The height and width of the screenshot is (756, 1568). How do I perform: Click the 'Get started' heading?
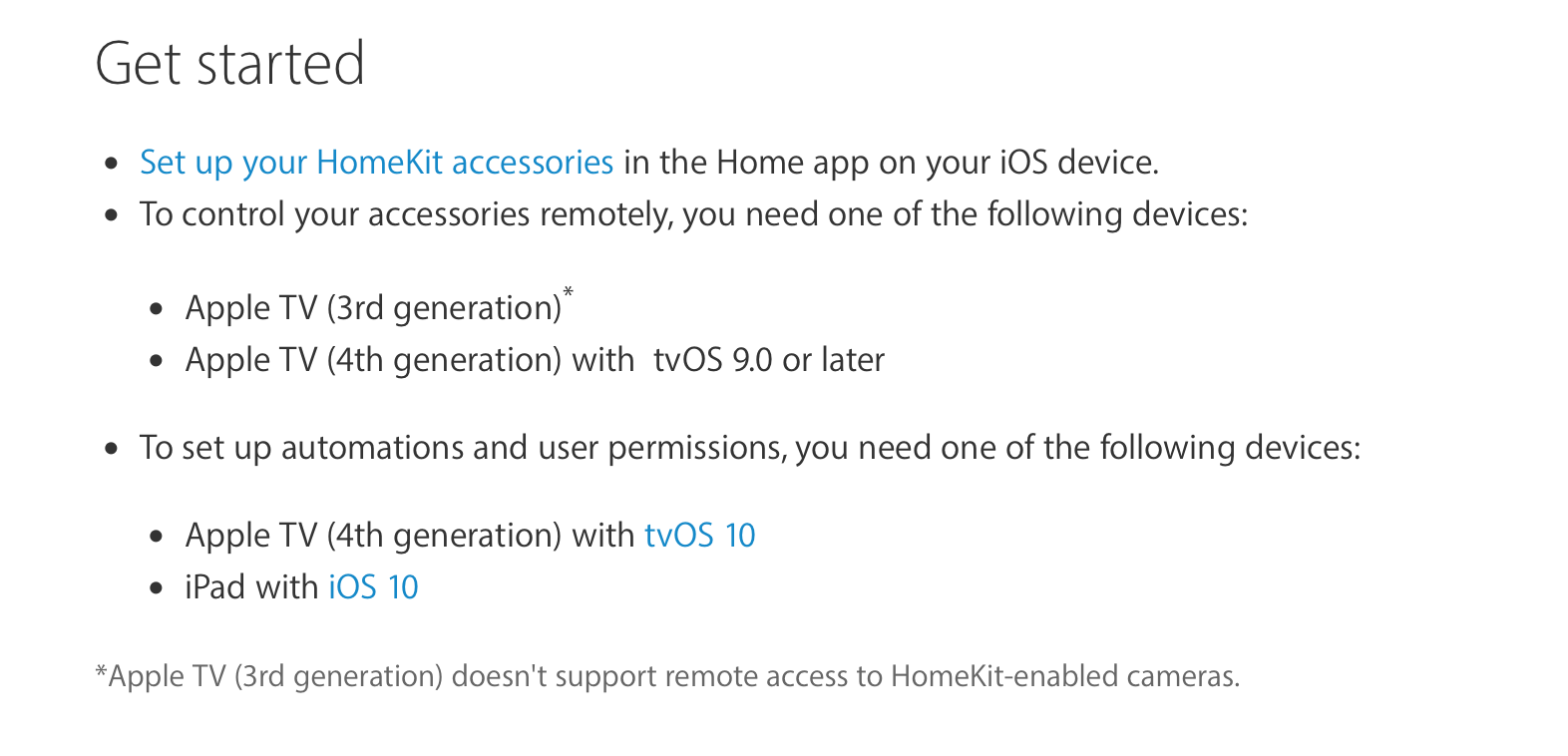pyautogui.click(x=230, y=63)
